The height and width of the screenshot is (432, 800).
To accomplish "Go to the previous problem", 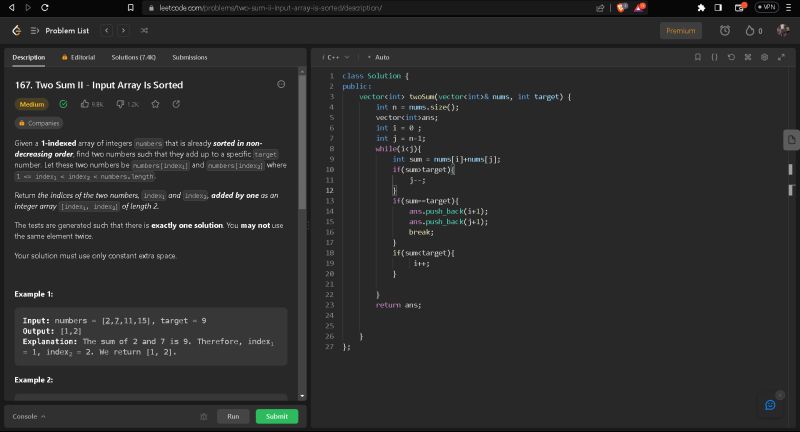I will point(107,31).
